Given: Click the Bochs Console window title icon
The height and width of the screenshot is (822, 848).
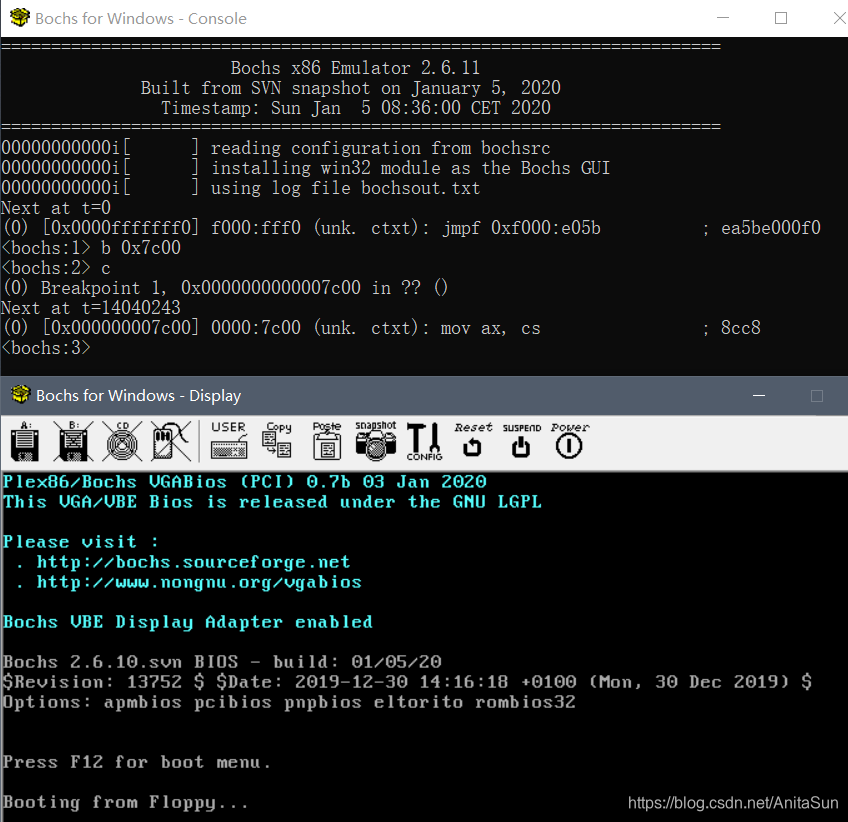Looking at the screenshot, I should pyautogui.click(x=20, y=17).
